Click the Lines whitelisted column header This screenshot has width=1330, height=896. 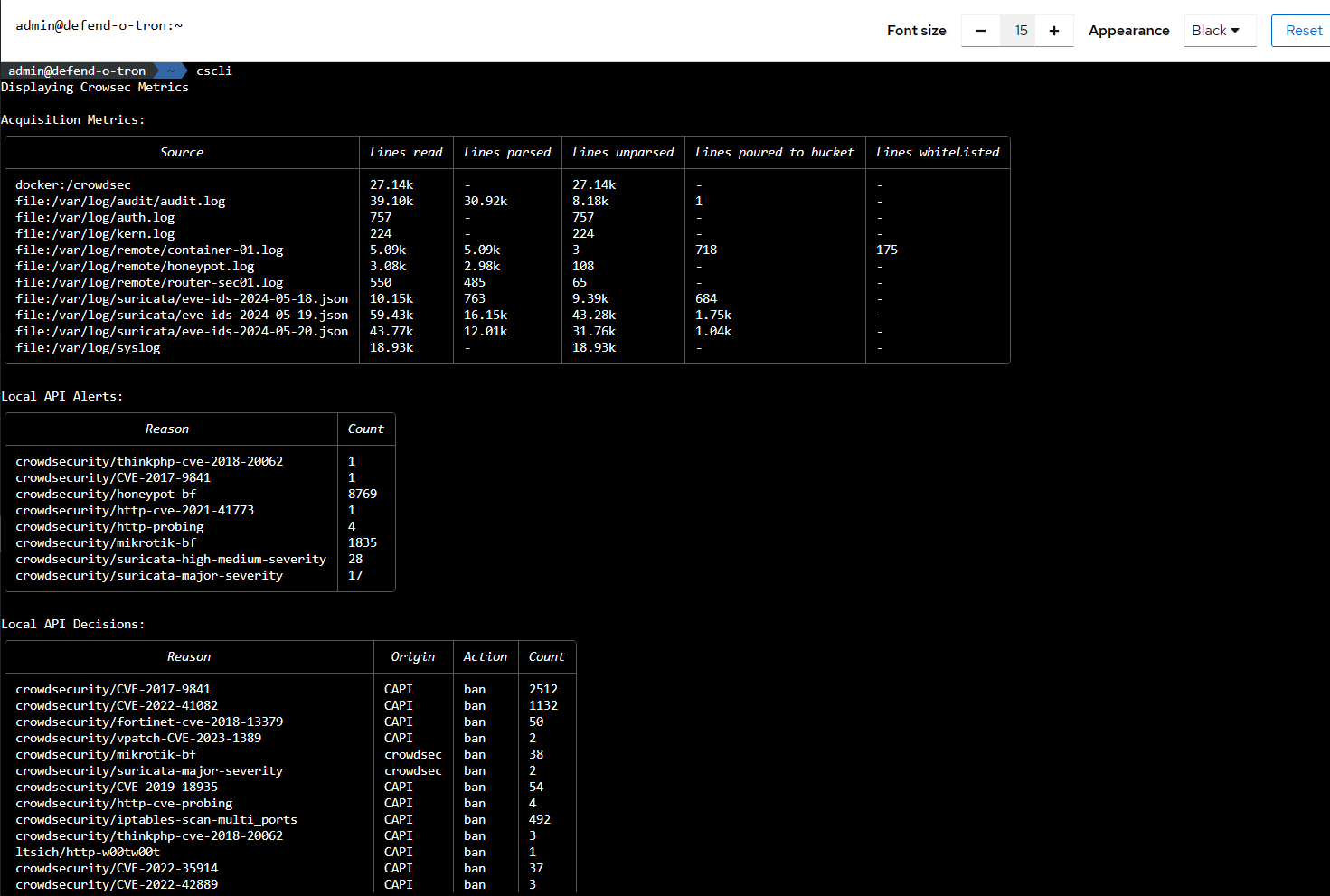938,152
